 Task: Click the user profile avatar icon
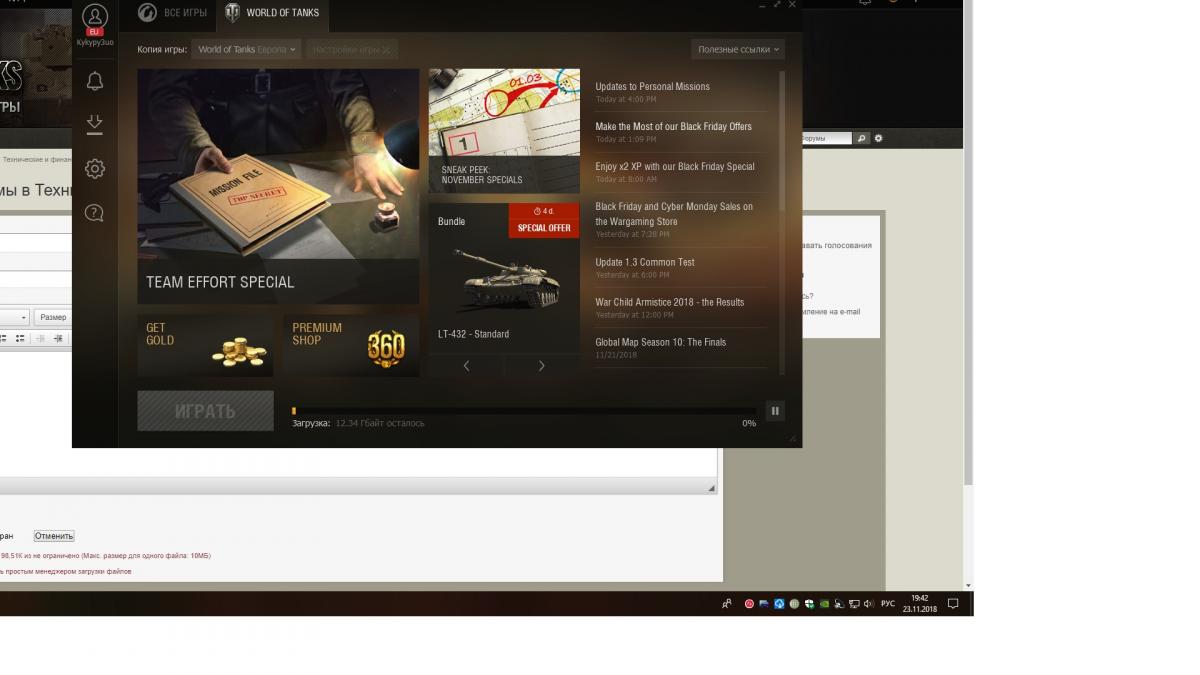click(x=95, y=16)
